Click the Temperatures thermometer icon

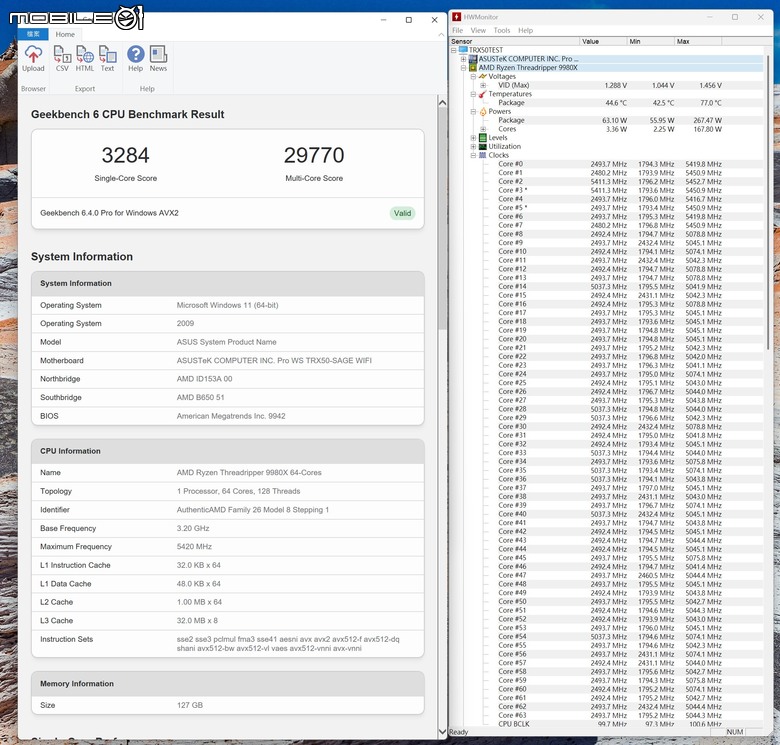click(483, 94)
